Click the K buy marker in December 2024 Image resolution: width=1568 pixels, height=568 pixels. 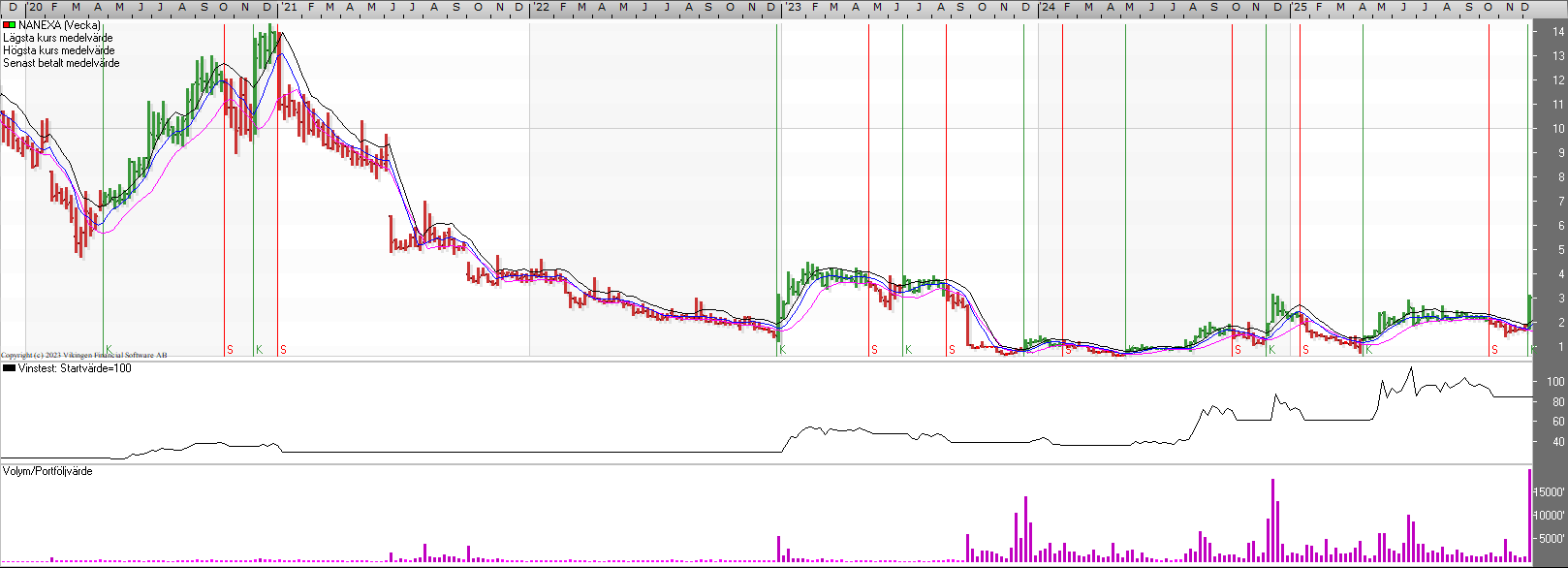1271,350
